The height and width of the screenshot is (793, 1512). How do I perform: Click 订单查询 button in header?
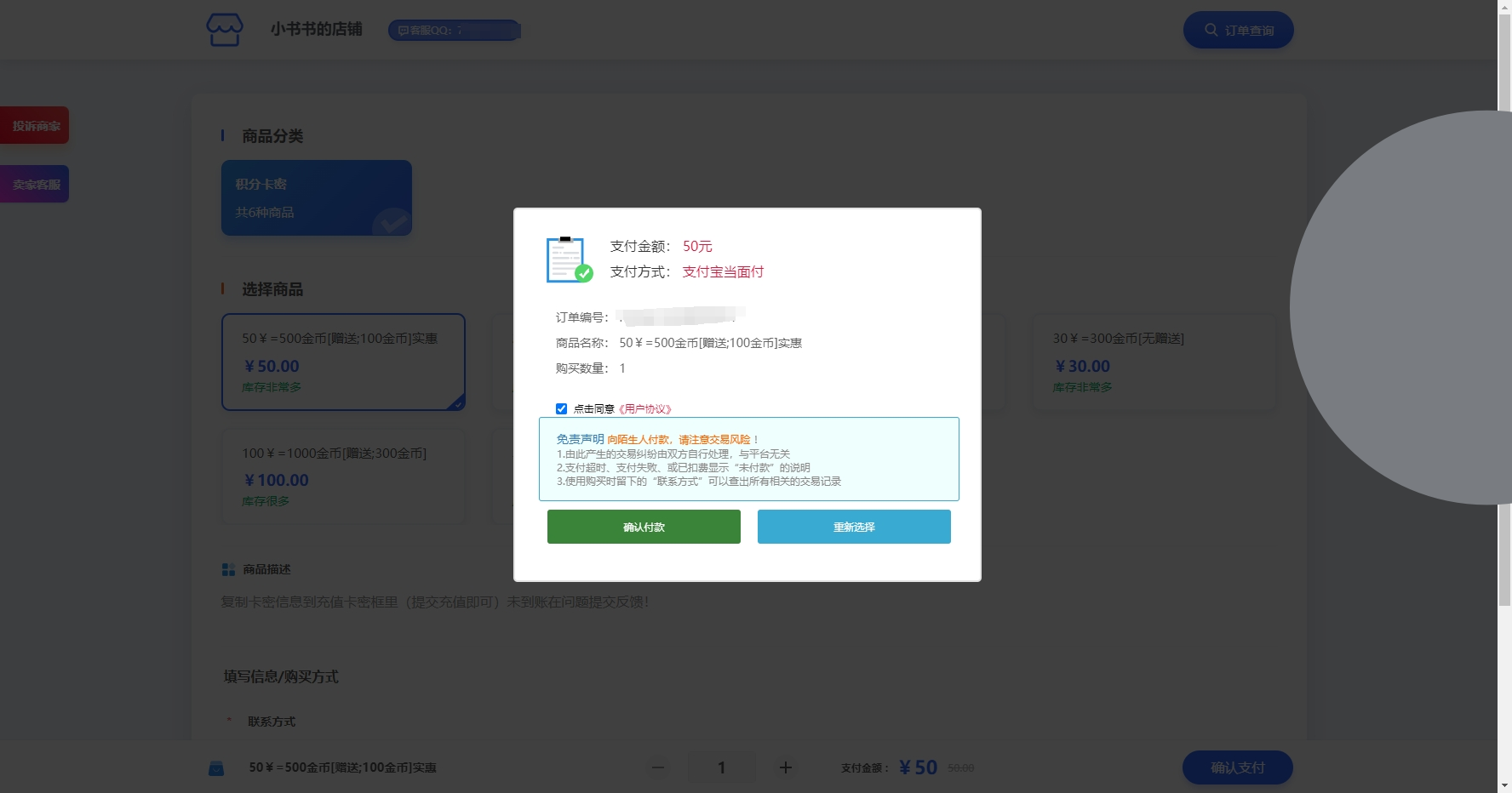[1238, 30]
